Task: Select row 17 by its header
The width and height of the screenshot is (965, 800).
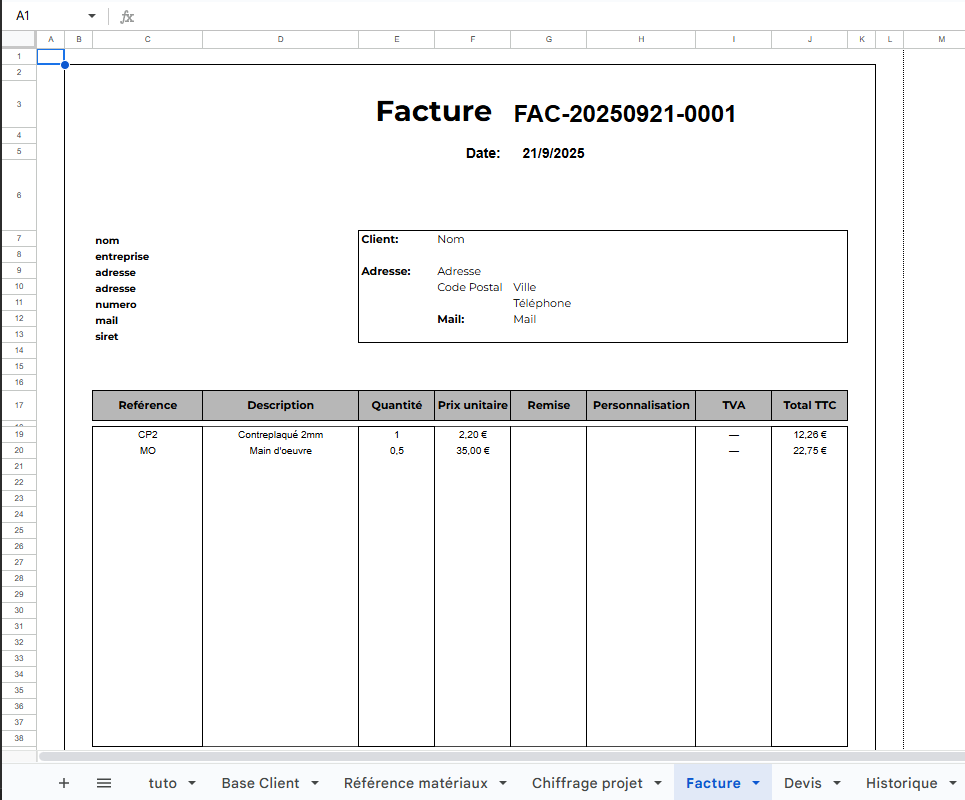Action: [17, 406]
